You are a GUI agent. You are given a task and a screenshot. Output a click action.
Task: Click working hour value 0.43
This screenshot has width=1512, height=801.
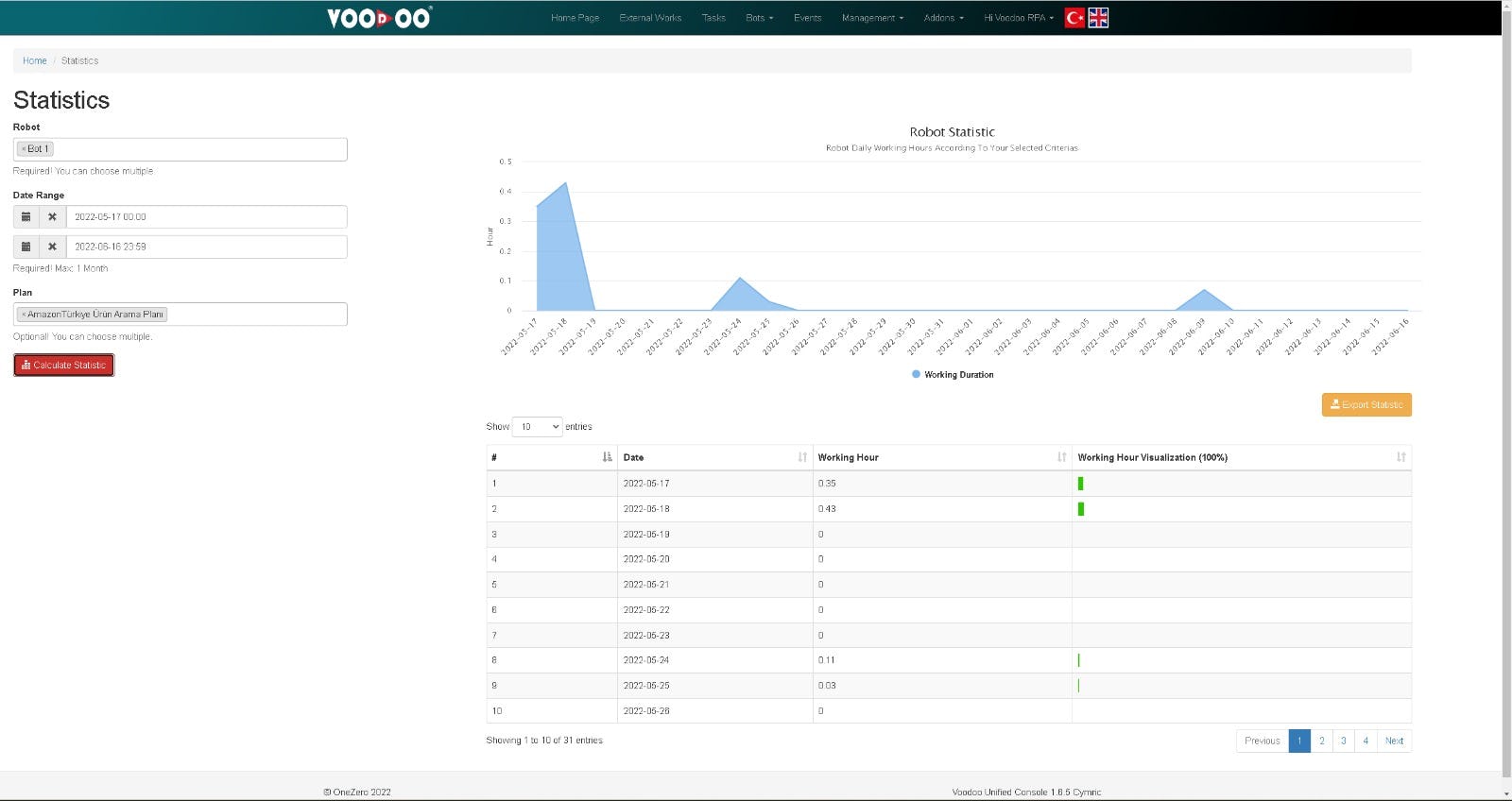(x=827, y=509)
